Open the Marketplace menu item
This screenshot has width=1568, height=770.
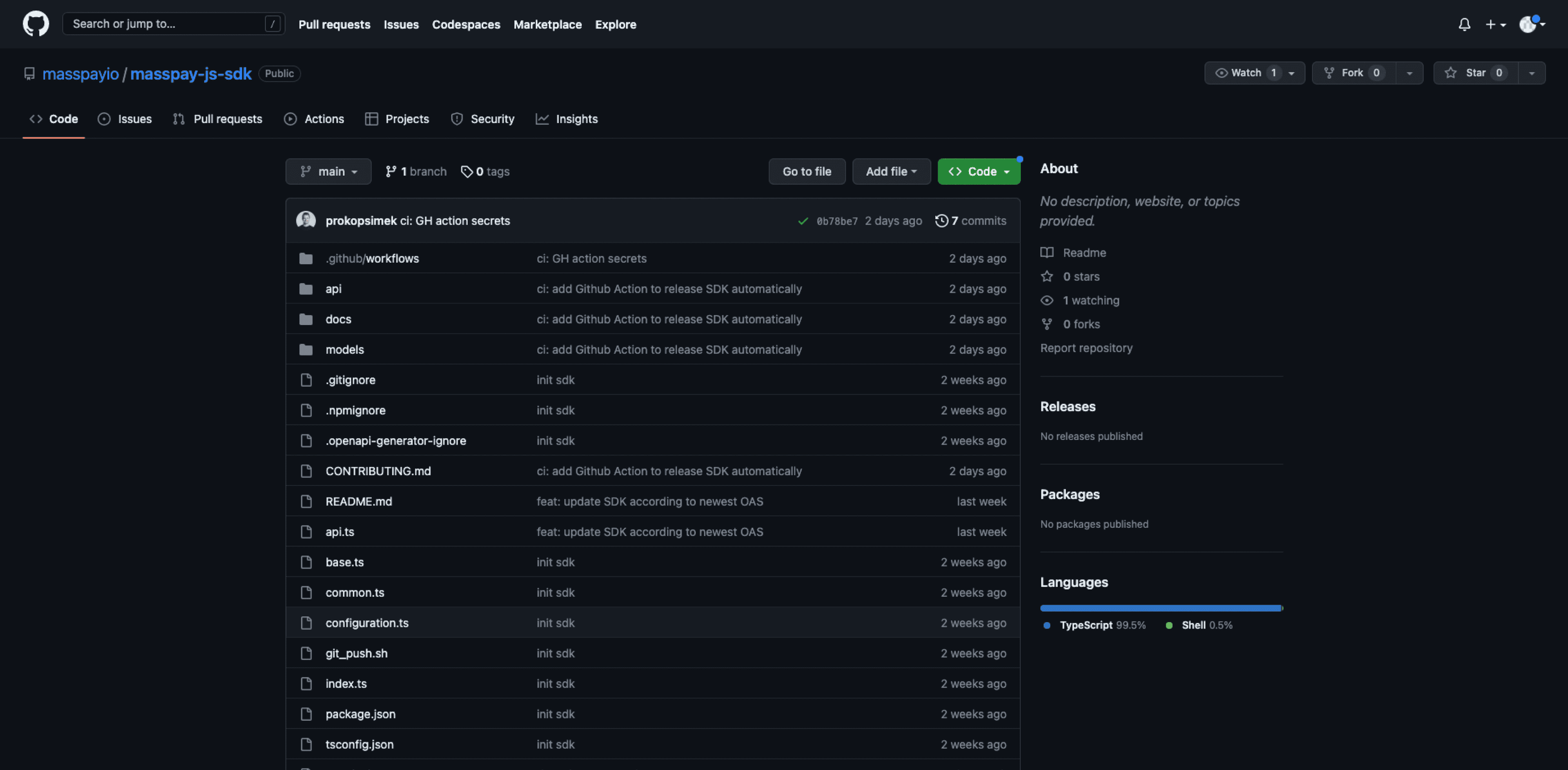[547, 25]
